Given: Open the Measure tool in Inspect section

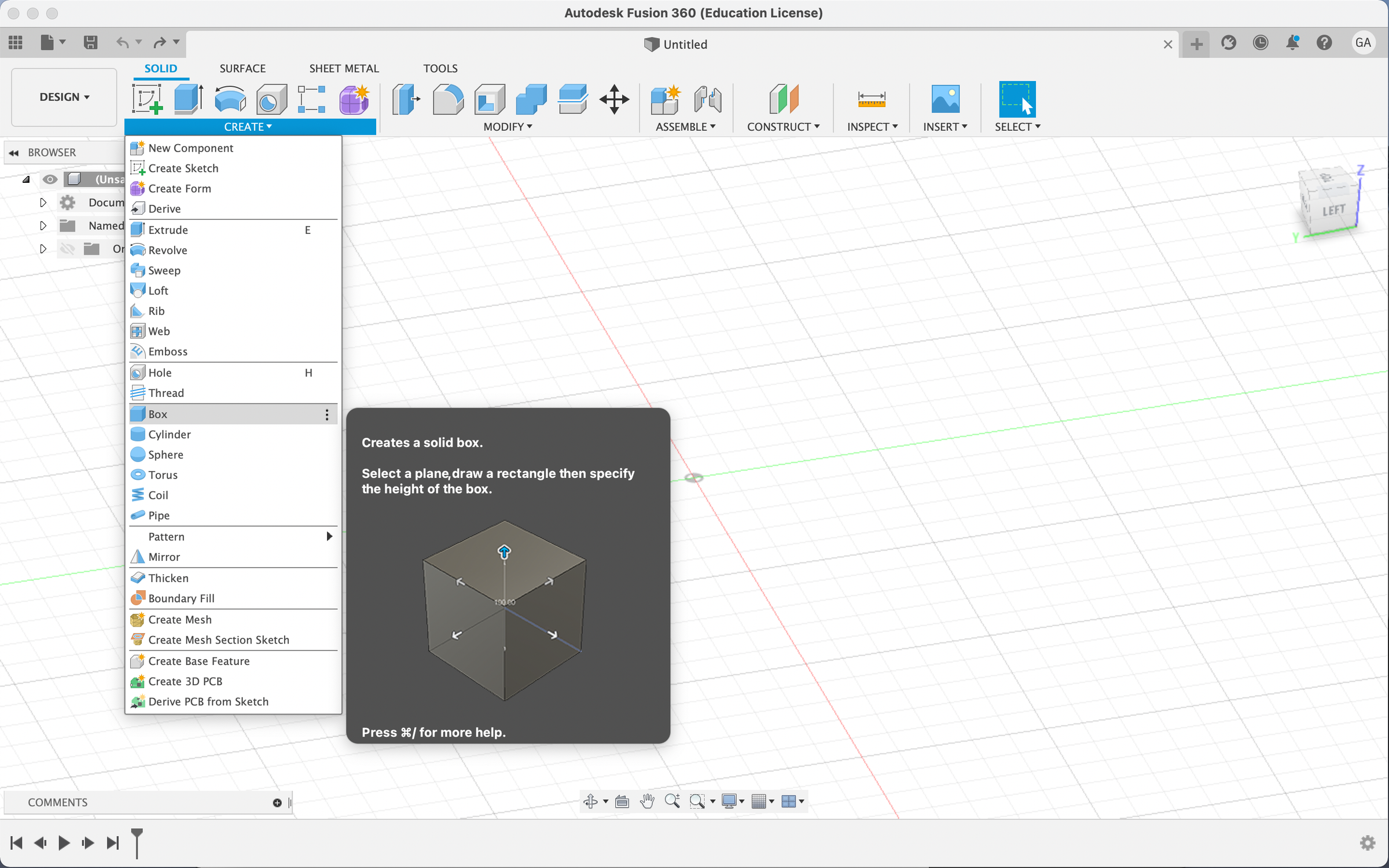Looking at the screenshot, I should [x=872, y=99].
